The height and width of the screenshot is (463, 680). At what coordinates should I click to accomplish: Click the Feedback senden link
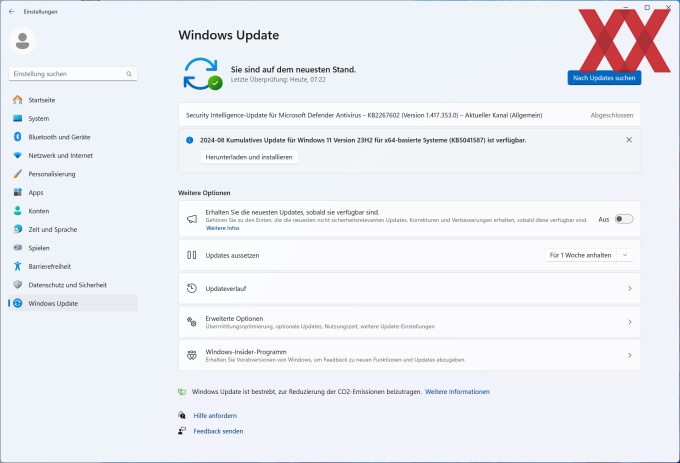218,431
